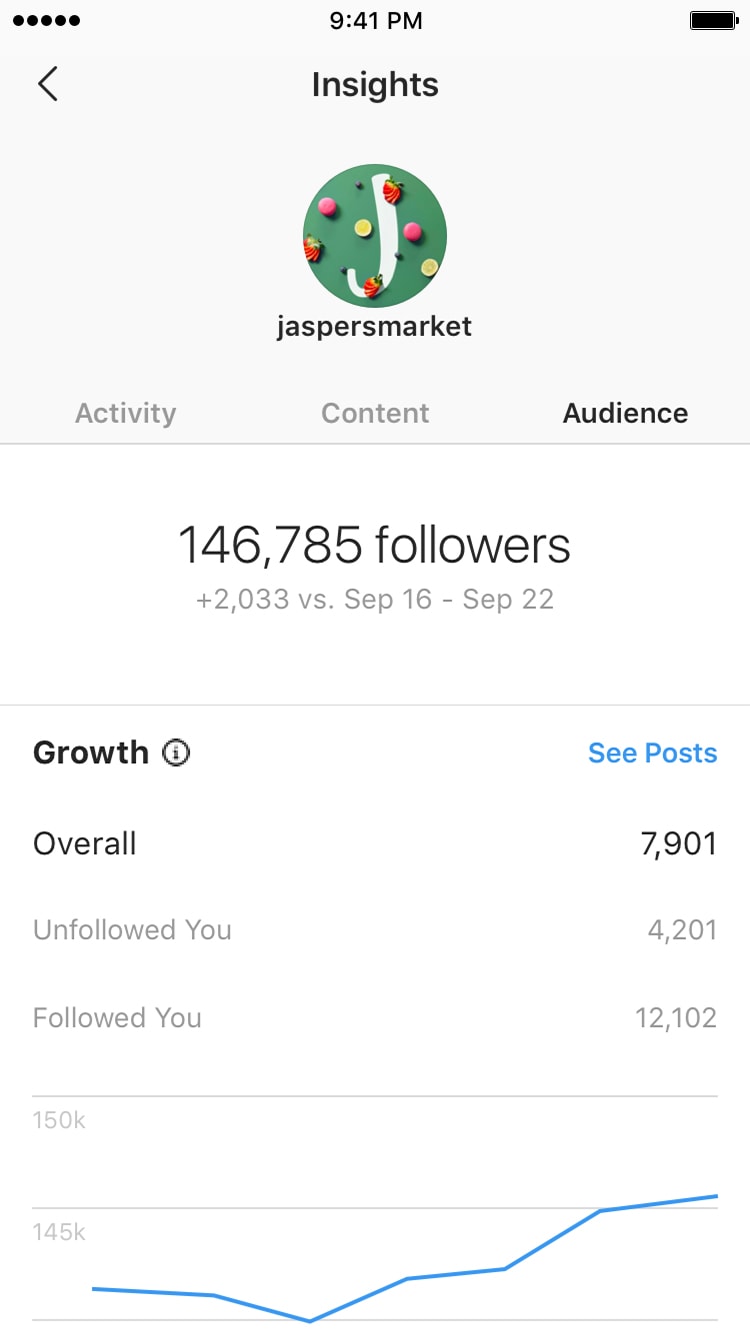Tap the battery icon in status bar
The height and width of the screenshot is (1333, 750).
coord(713,21)
